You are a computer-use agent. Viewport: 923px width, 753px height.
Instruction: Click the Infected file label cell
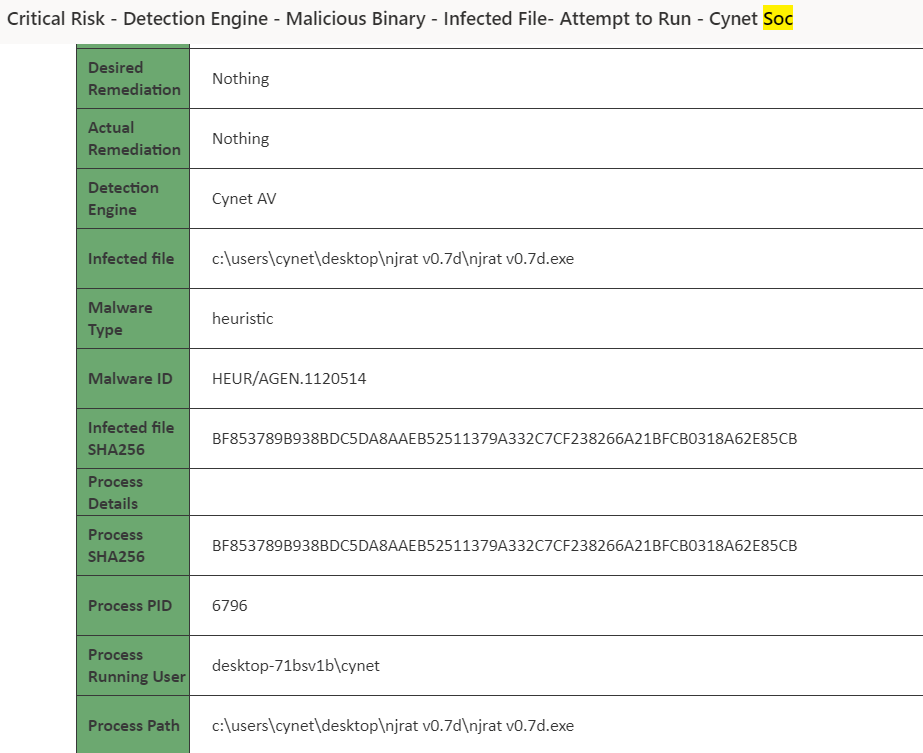133,258
